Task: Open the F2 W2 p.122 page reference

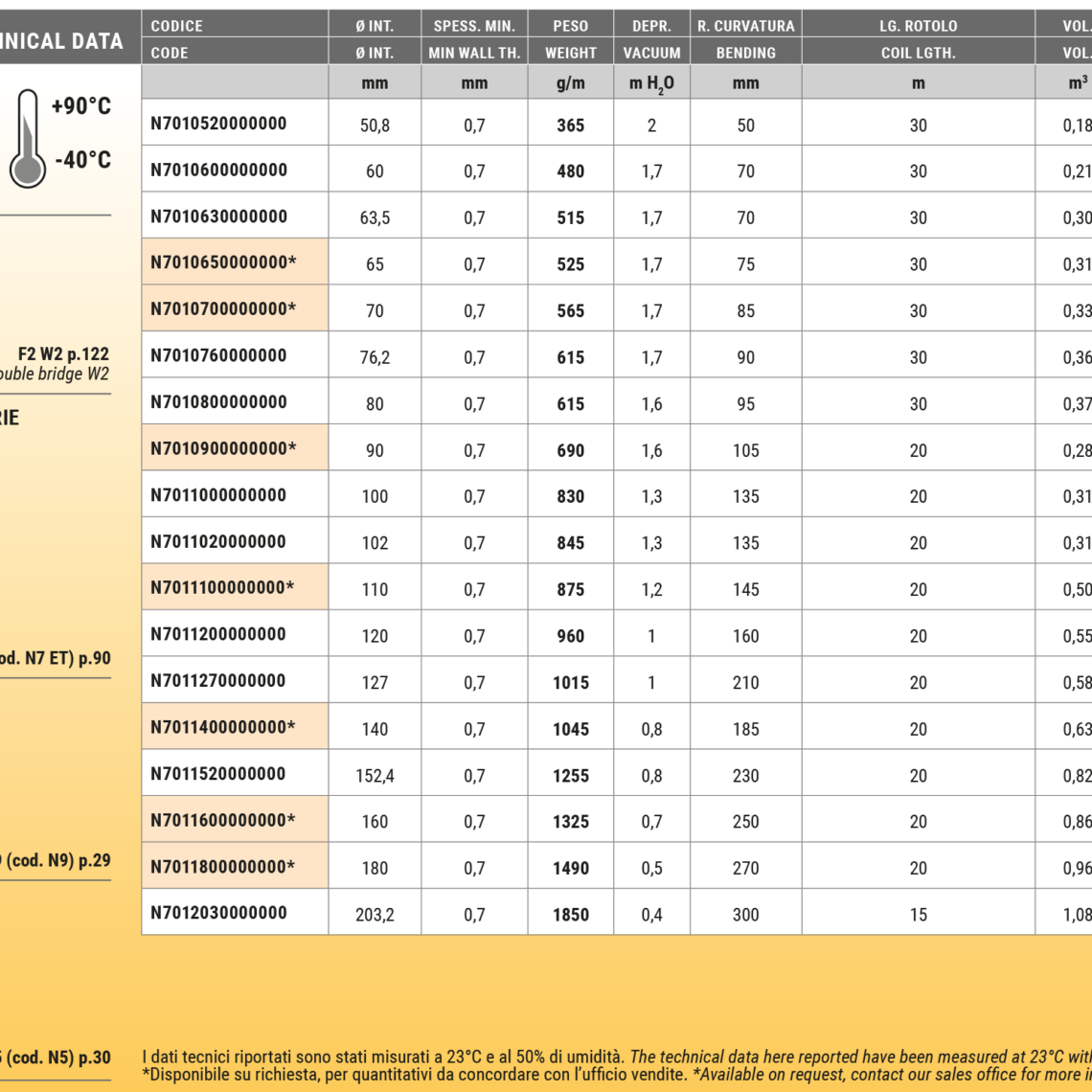Action: coord(63,354)
